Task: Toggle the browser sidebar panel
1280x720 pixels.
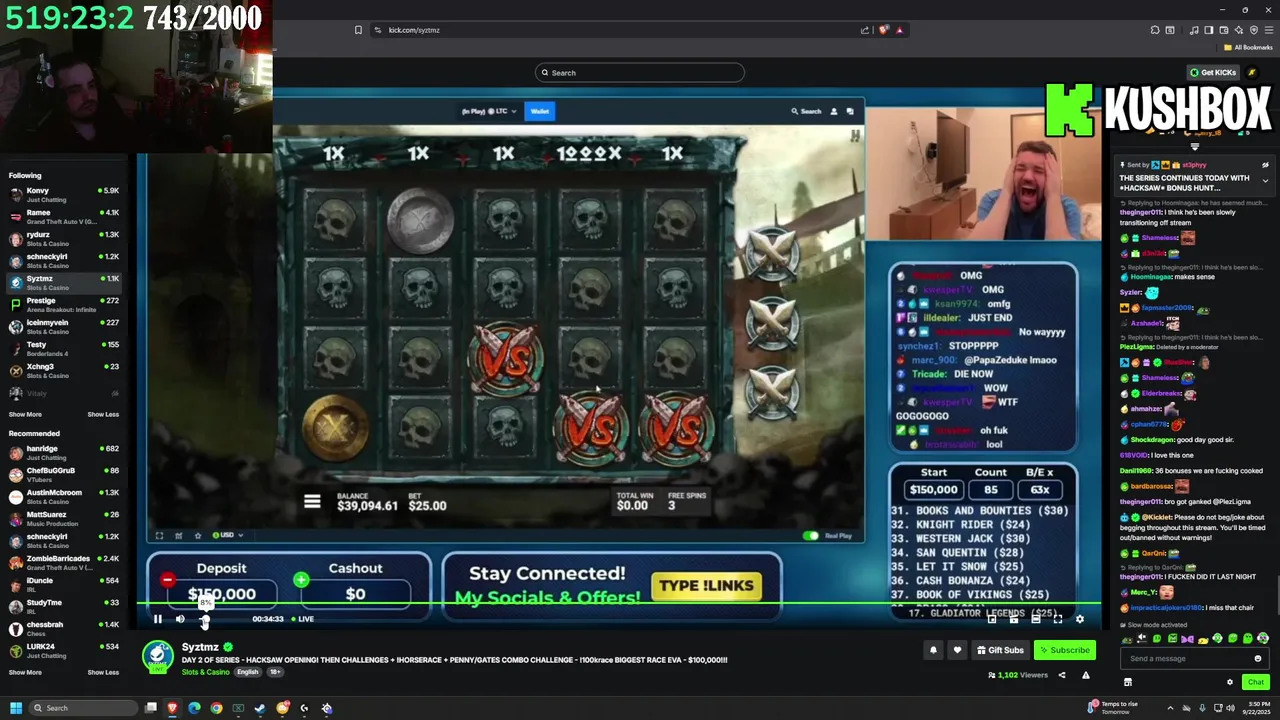Action: tap(1209, 30)
